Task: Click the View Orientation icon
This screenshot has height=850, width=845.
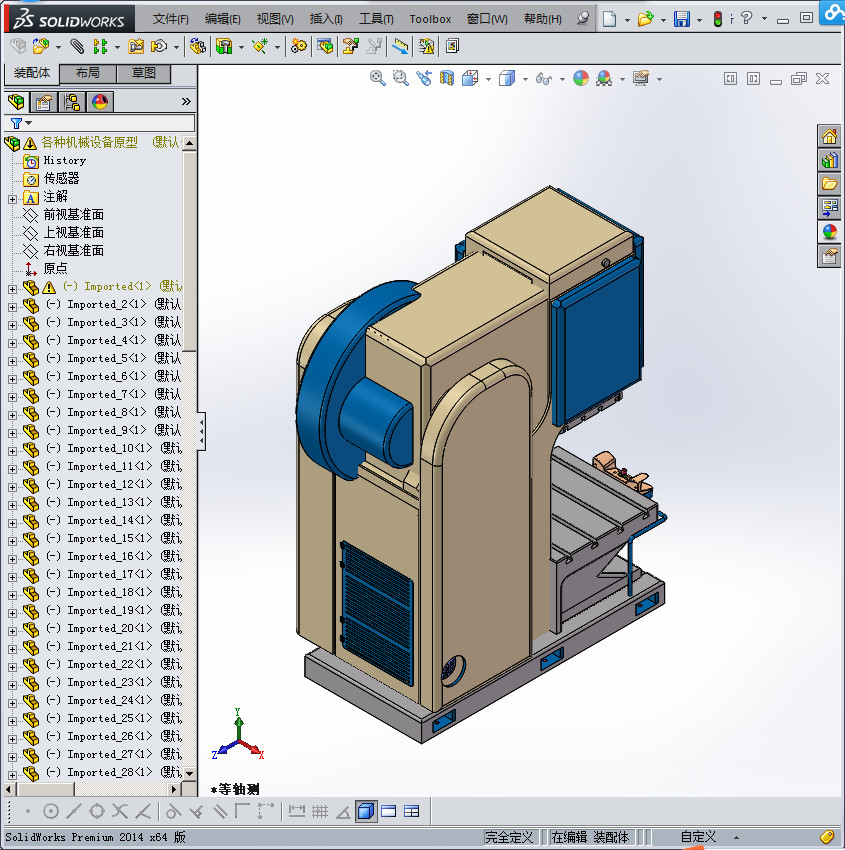Action: pos(470,79)
